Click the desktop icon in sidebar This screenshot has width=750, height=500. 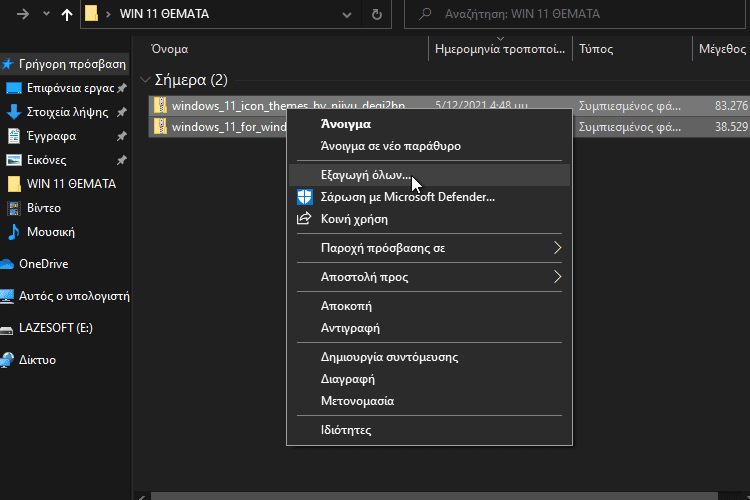point(13,88)
